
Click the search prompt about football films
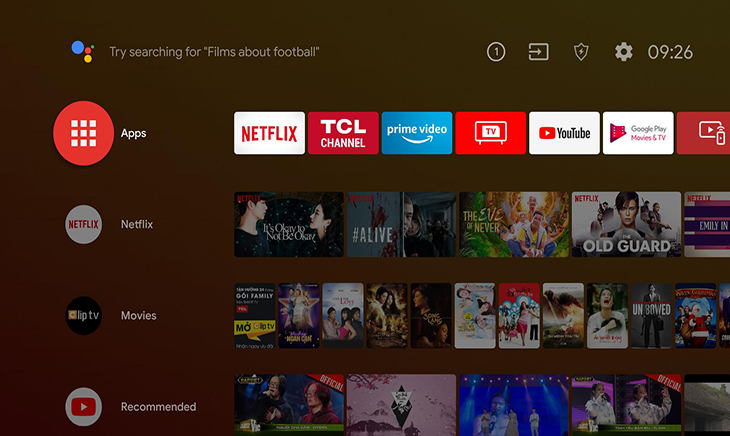point(214,52)
